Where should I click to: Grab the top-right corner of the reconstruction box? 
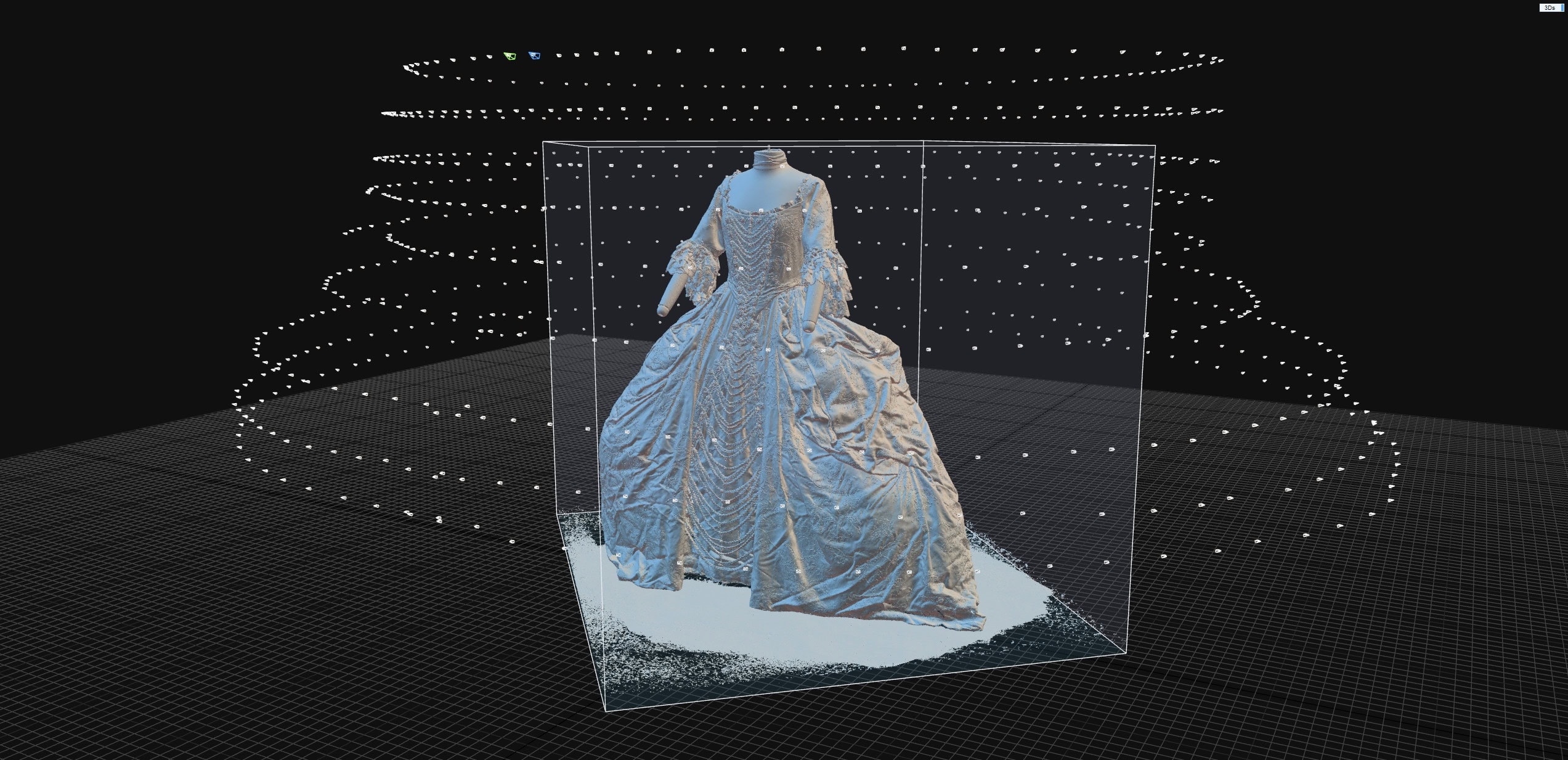(x=1155, y=145)
